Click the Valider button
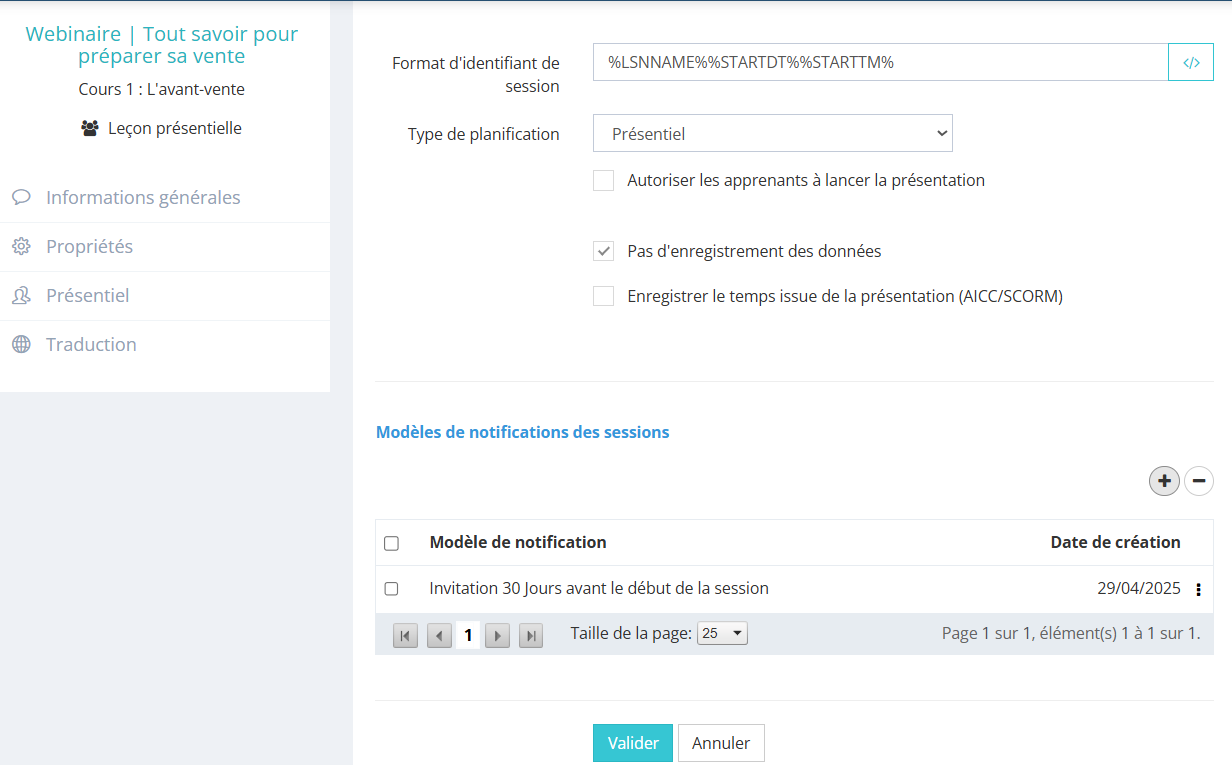This screenshot has width=1232, height=765. click(x=633, y=743)
